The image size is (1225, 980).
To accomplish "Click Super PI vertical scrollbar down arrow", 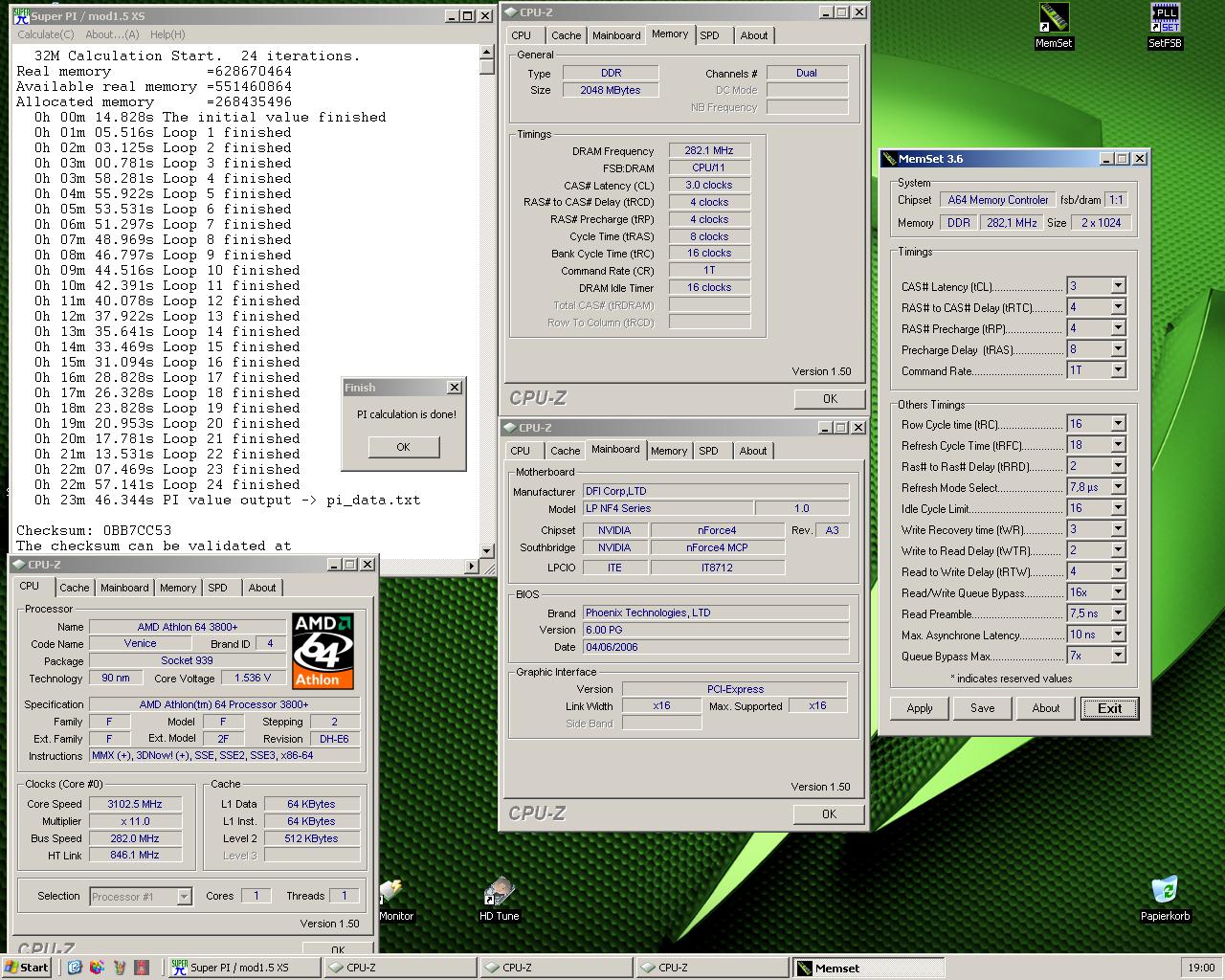I will [x=487, y=550].
